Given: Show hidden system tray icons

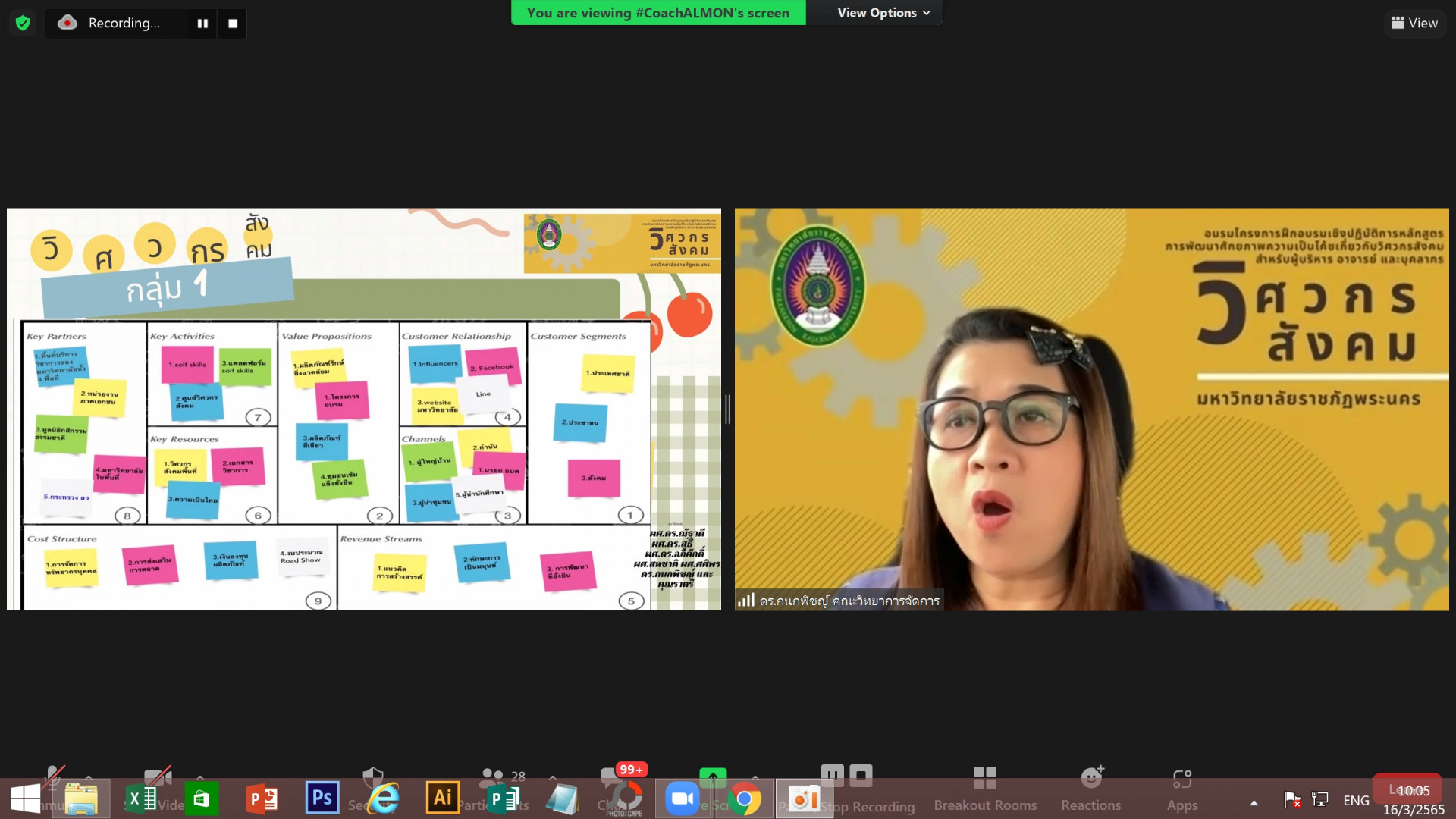Looking at the screenshot, I should (1254, 802).
